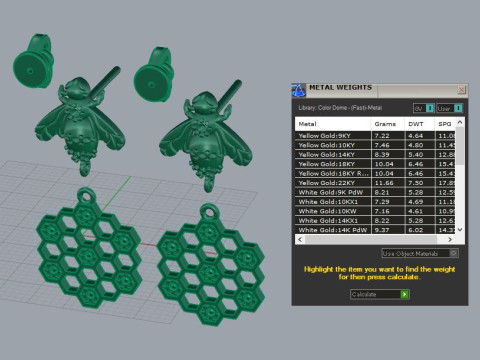Select the right honeycomb pendant model
Image resolution: width=480 pixels, height=360 pixels.
[211, 265]
